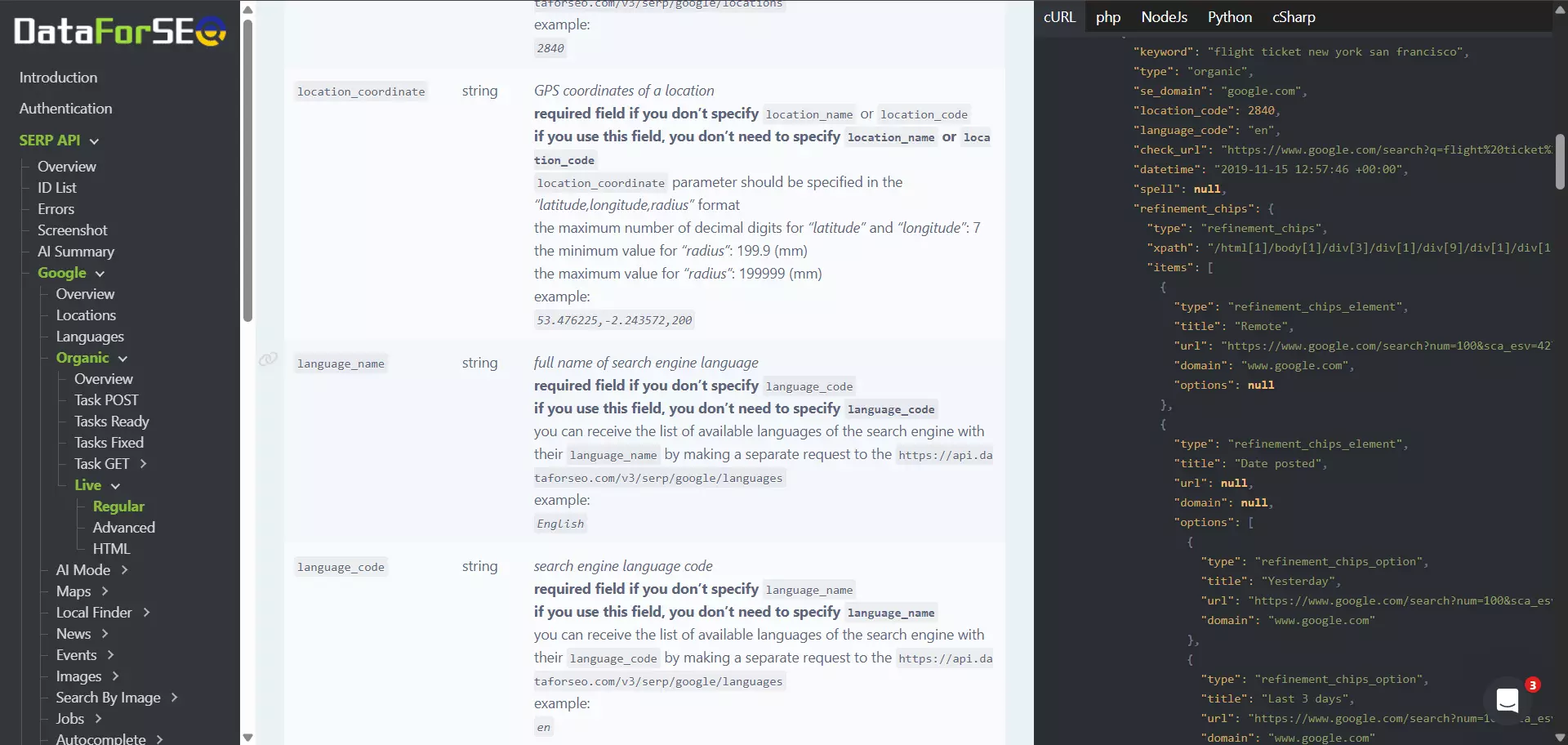Collapse the Organic subsection
Screen dimensions: 1568x745
click(x=122, y=358)
